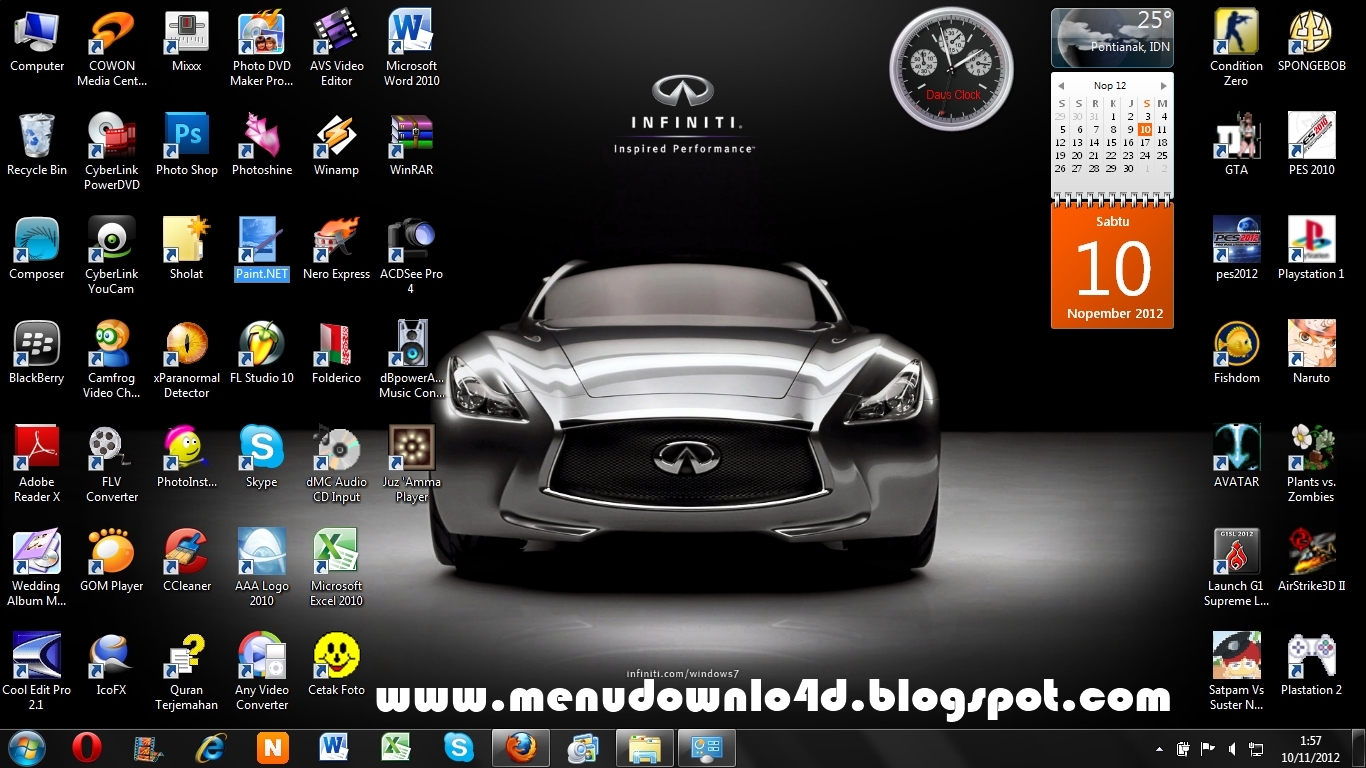
Task: Launch Microsoft Word 2010 desktop shortcut
Action: (411, 48)
